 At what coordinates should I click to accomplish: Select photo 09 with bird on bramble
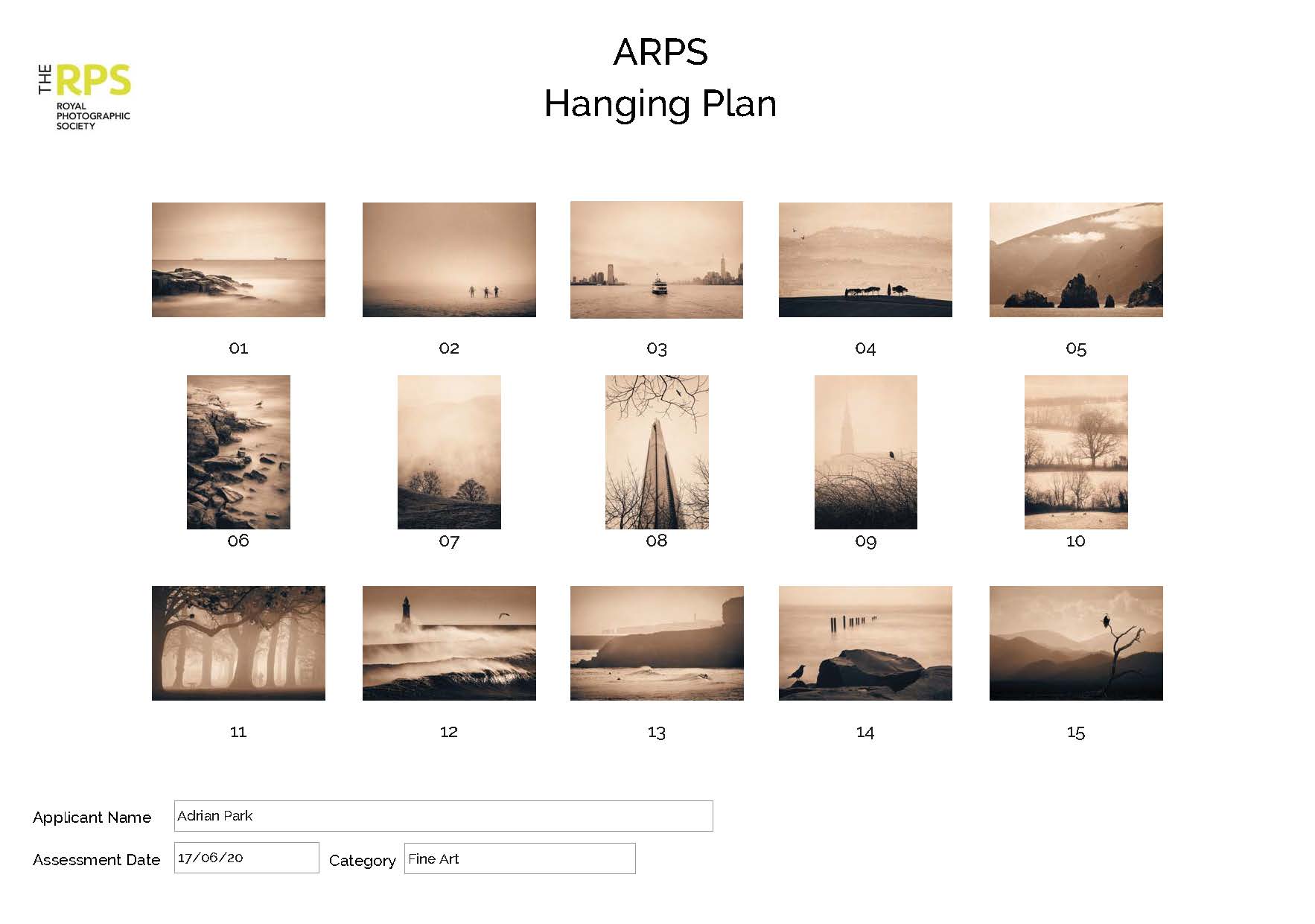(865, 452)
